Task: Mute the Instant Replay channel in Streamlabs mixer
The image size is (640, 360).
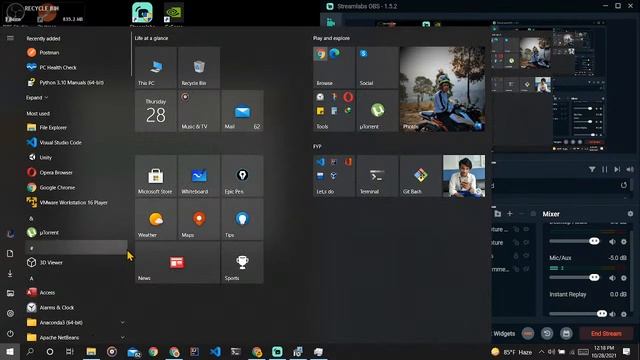Action: (612, 314)
